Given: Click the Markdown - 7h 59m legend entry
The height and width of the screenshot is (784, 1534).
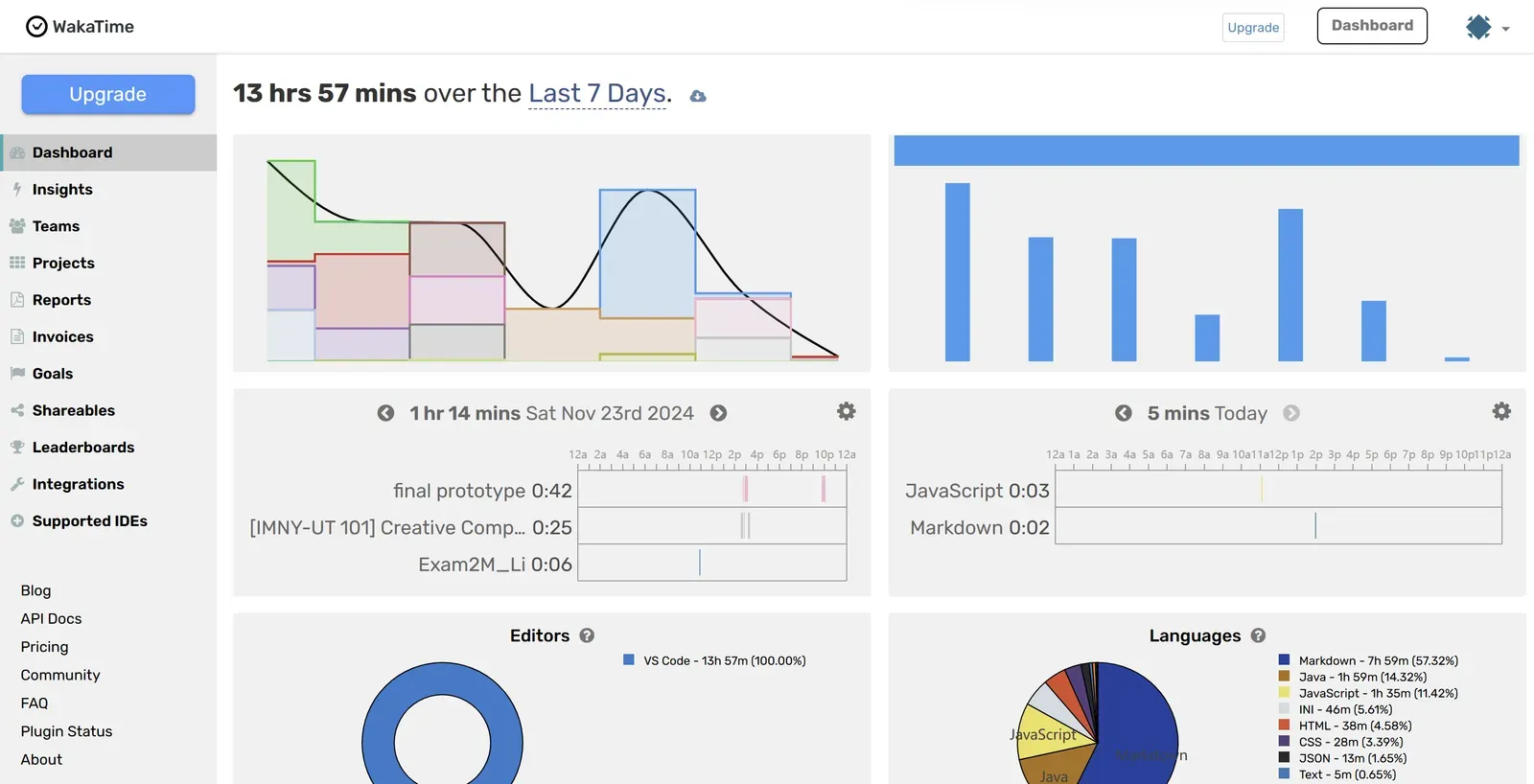Looking at the screenshot, I should point(1378,660).
